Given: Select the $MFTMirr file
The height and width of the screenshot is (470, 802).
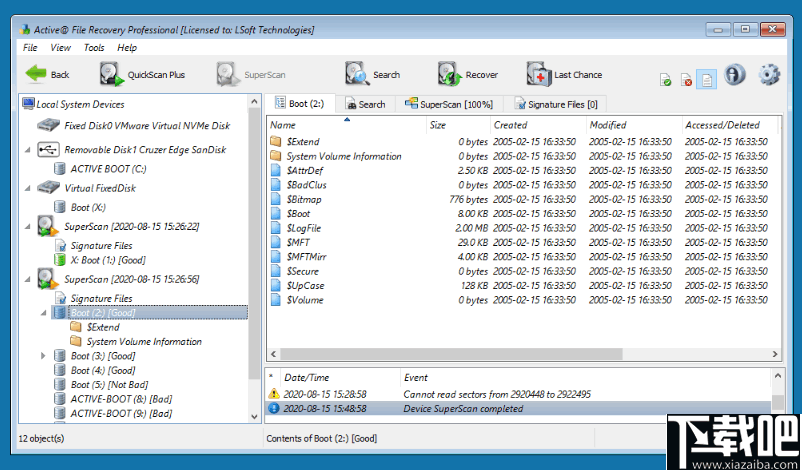Looking at the screenshot, I should 306,257.
